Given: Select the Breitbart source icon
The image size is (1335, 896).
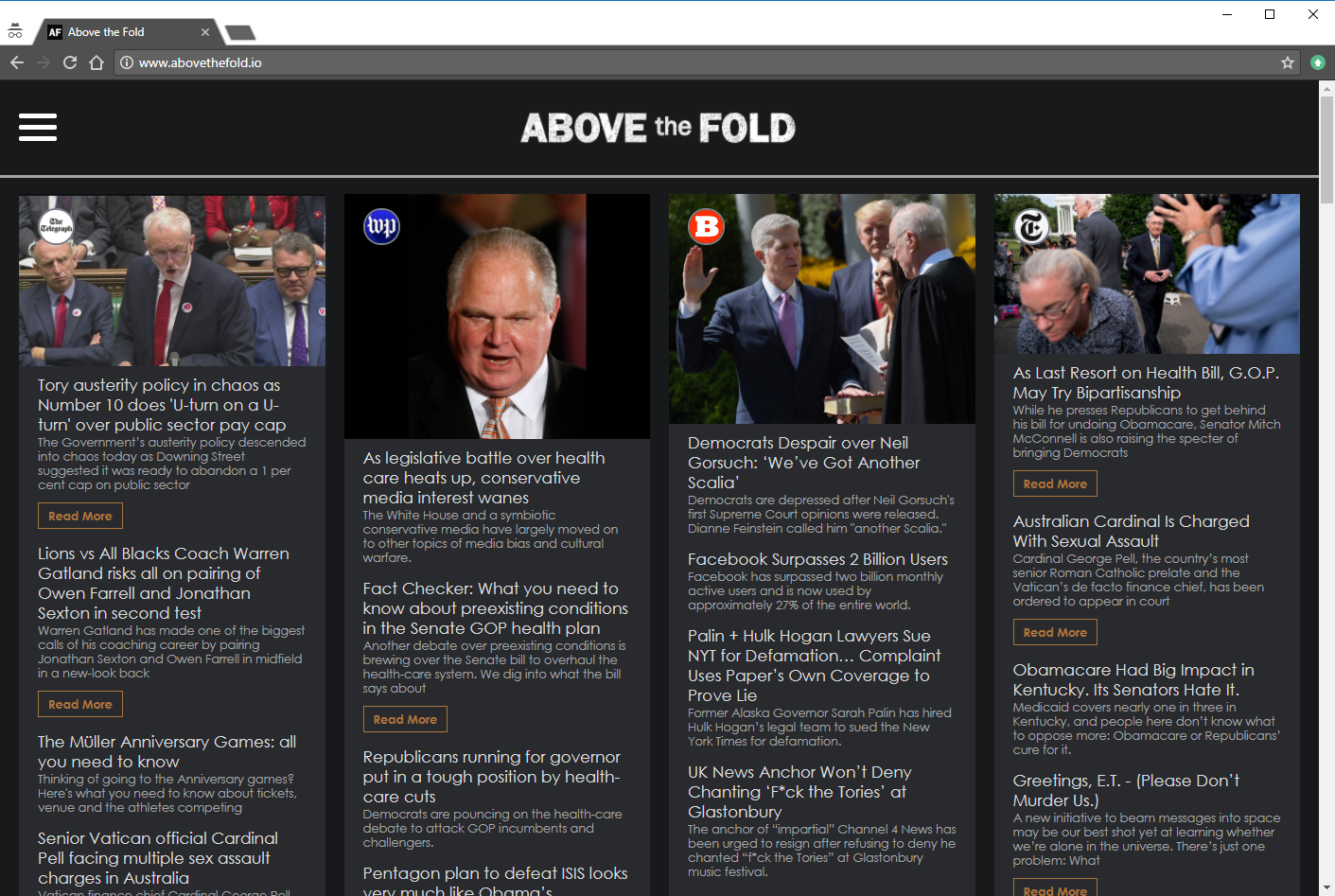Looking at the screenshot, I should [x=706, y=227].
